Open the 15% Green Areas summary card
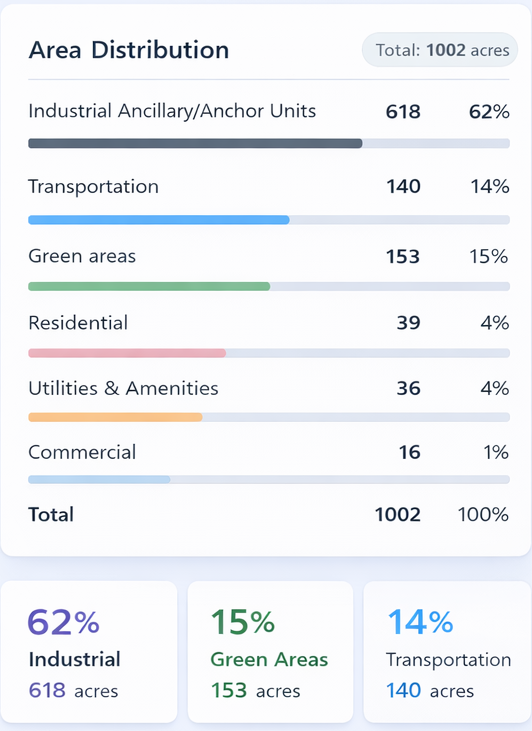This screenshot has width=532, height=731. (x=270, y=652)
